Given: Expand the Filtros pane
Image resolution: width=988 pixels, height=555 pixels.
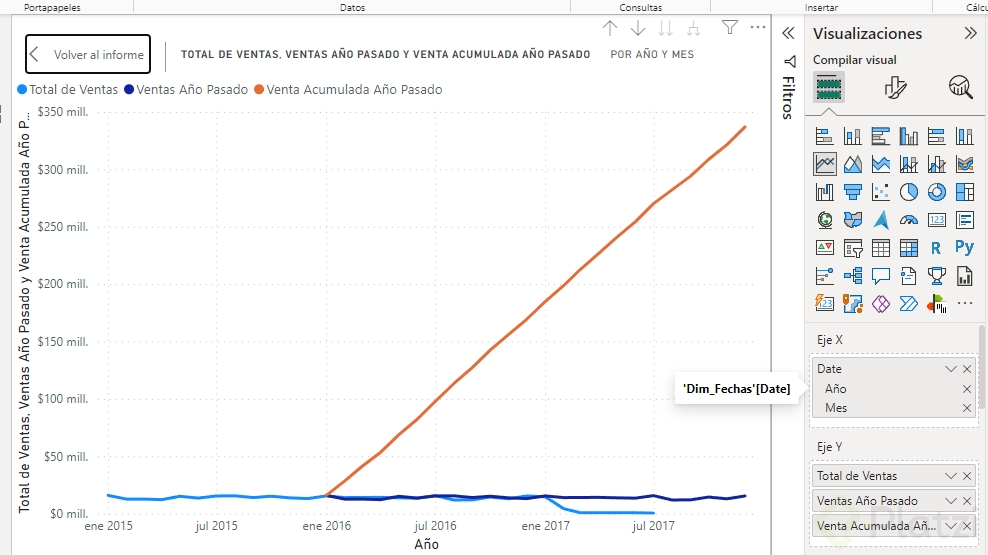Looking at the screenshot, I should point(788,33).
